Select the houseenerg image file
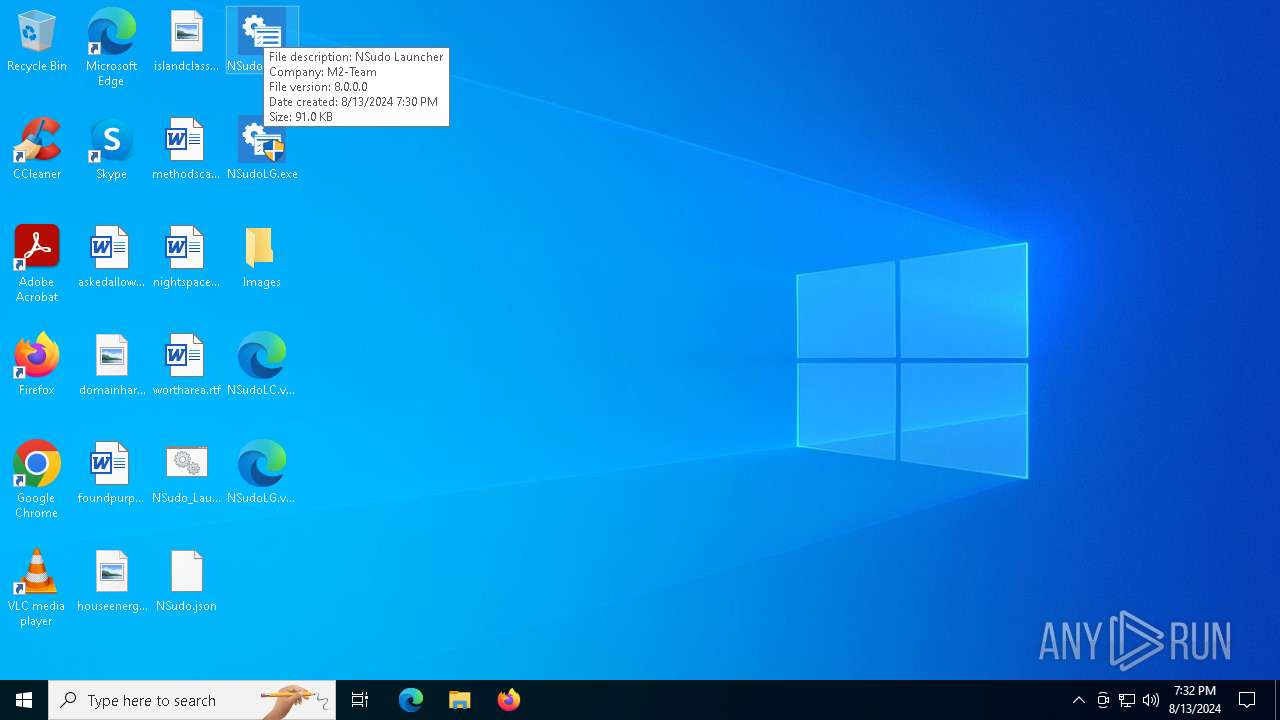 pos(111,581)
